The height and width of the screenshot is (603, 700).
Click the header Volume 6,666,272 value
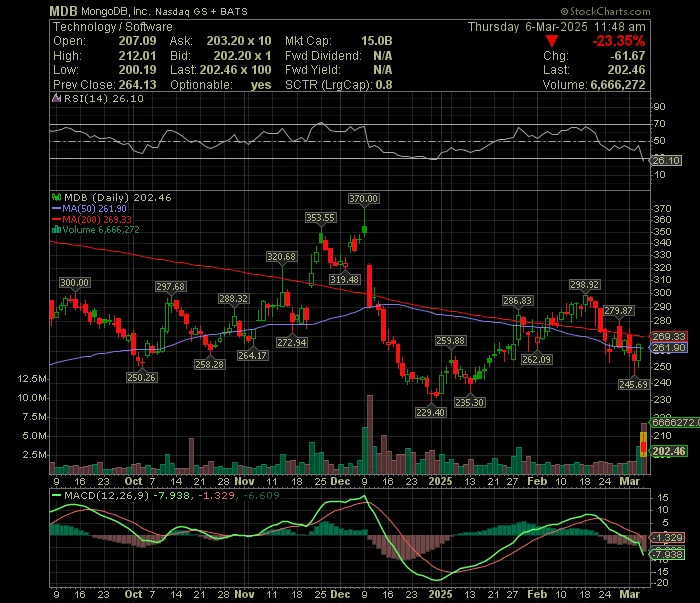click(618, 85)
